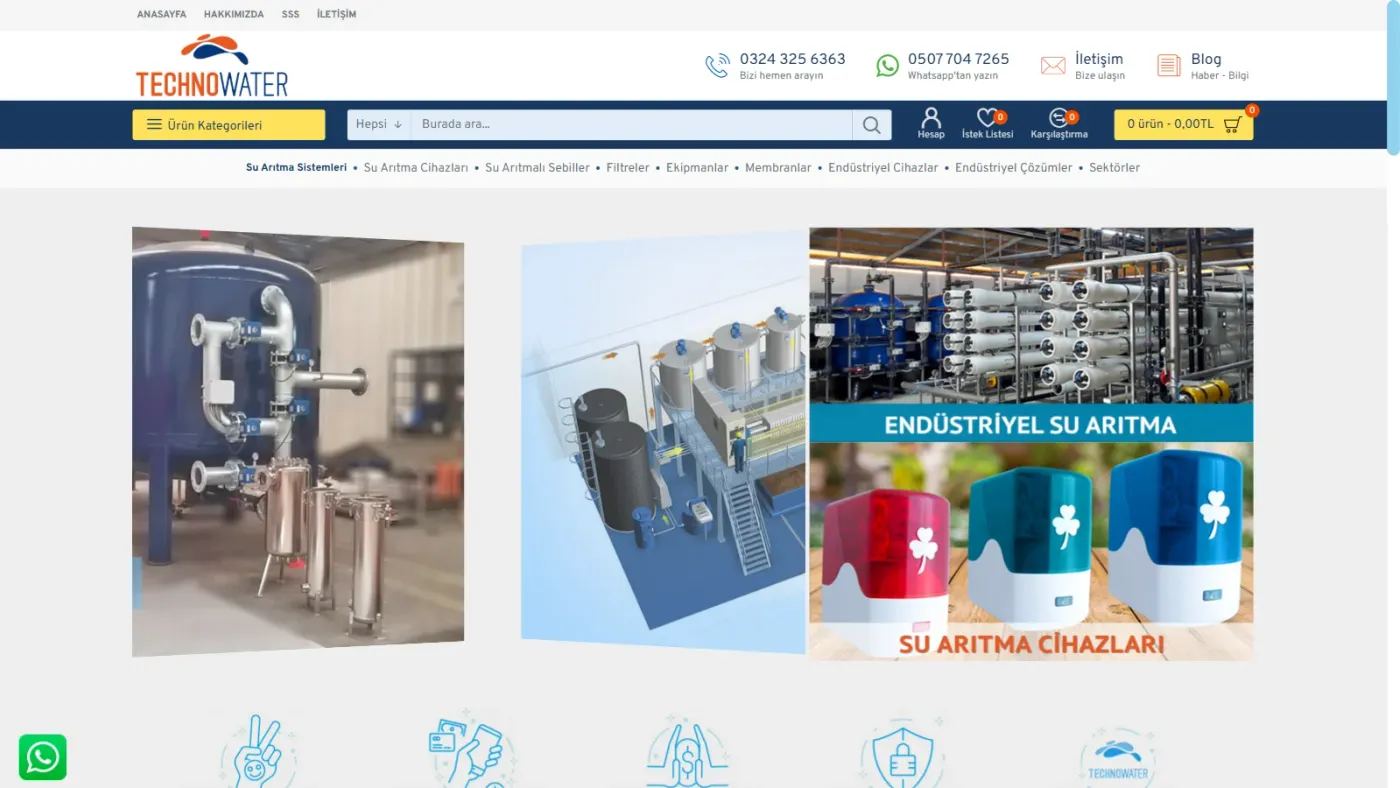Click the page vertical scrollbar

(x=1393, y=78)
